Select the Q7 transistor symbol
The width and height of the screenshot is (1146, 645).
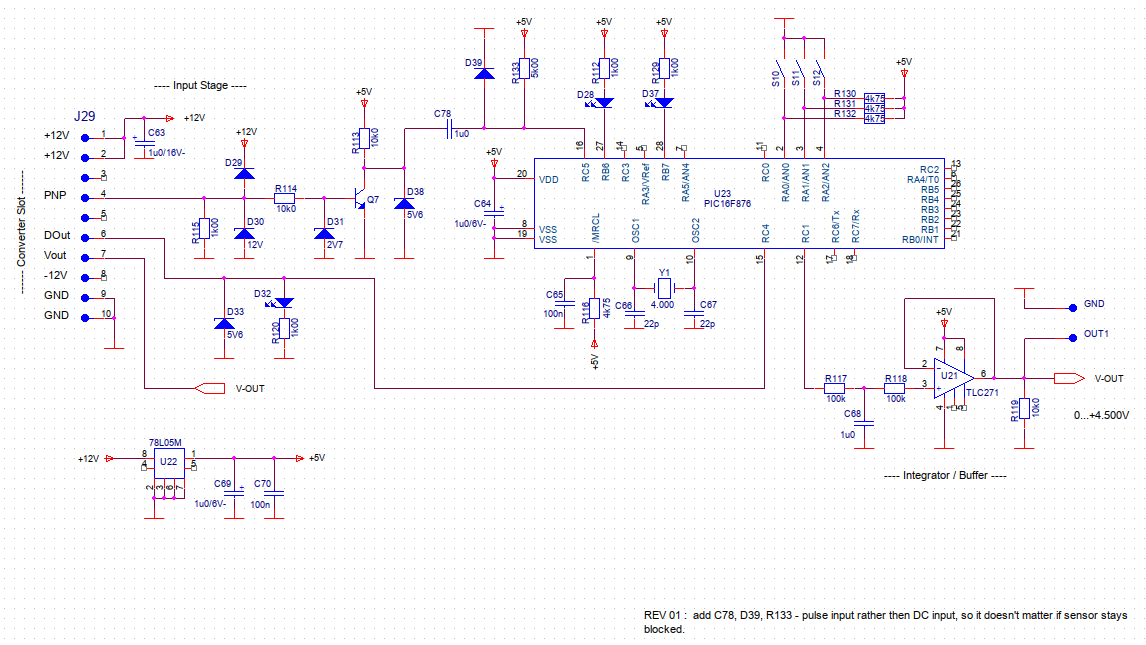pos(362,200)
